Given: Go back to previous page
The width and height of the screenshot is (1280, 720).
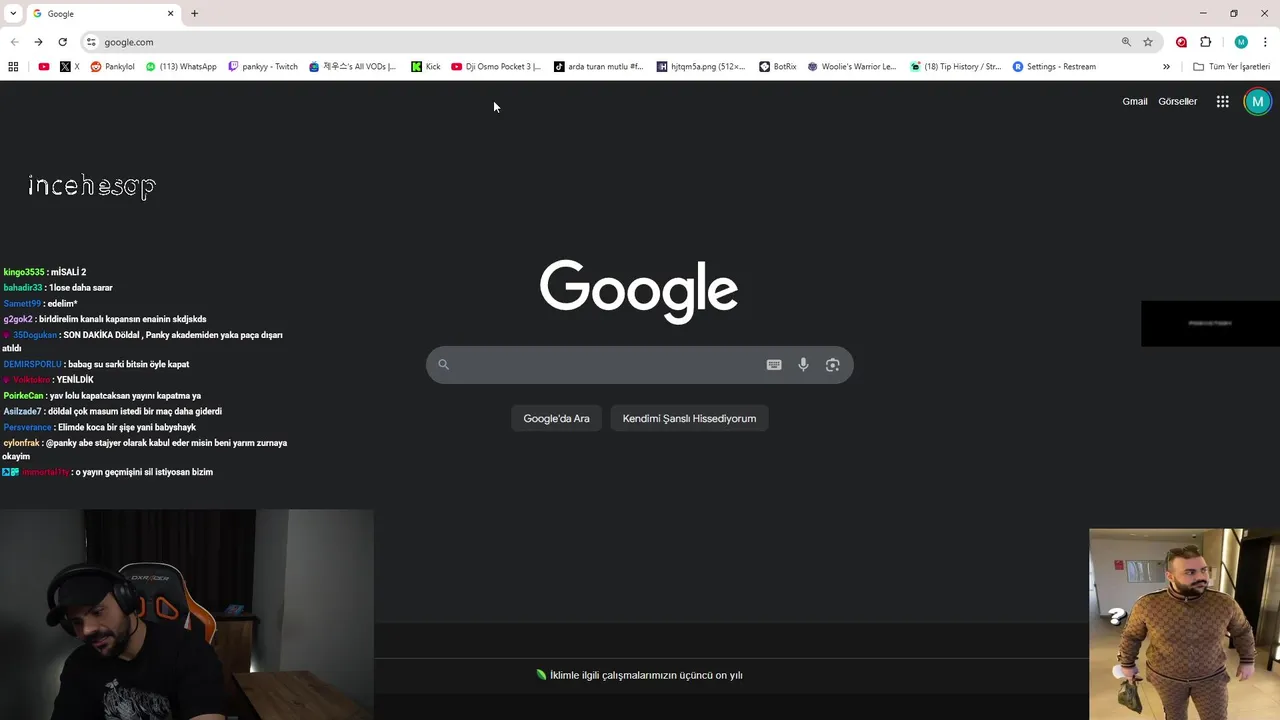Looking at the screenshot, I should pos(14,42).
